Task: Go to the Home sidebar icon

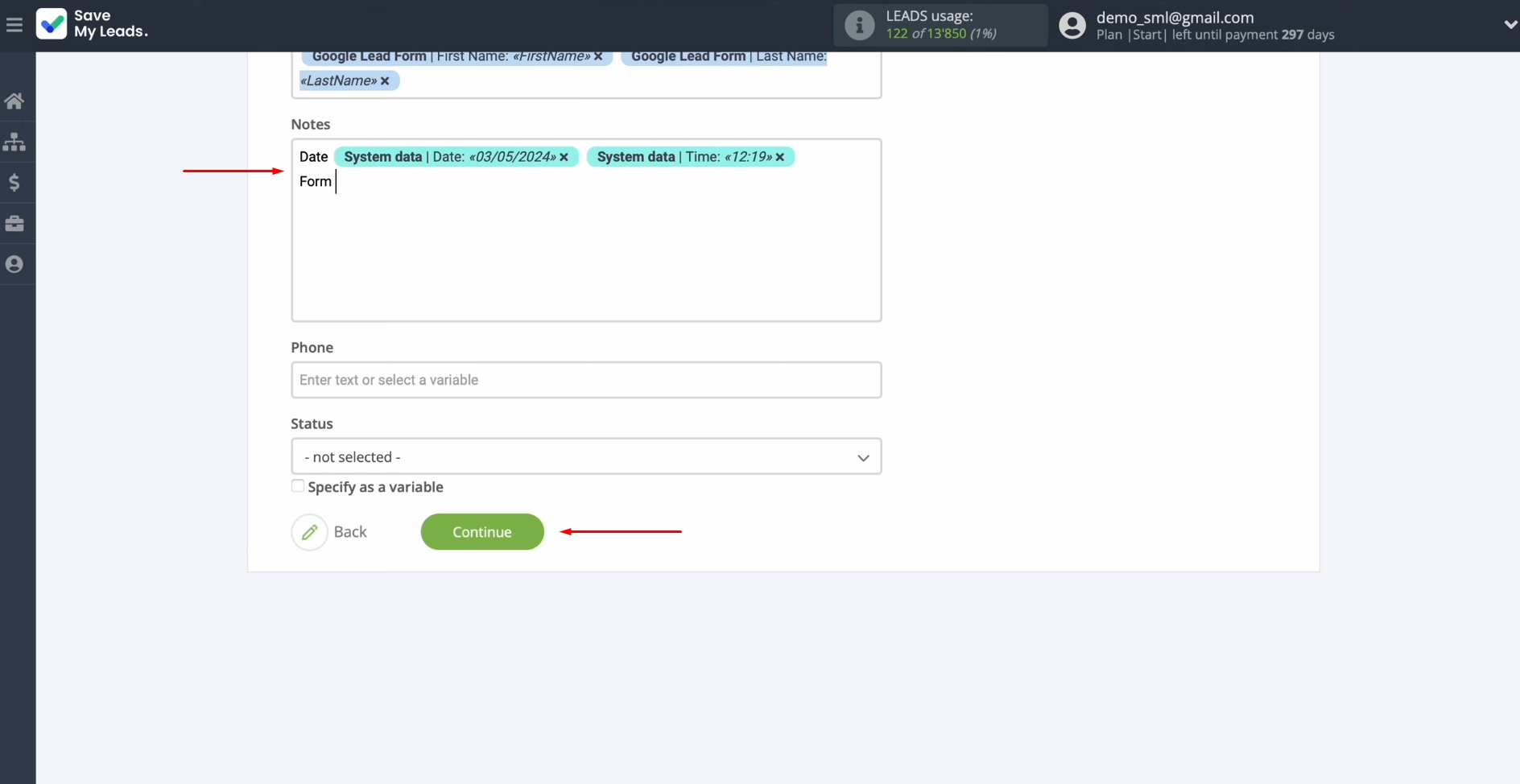Action: pyautogui.click(x=14, y=101)
